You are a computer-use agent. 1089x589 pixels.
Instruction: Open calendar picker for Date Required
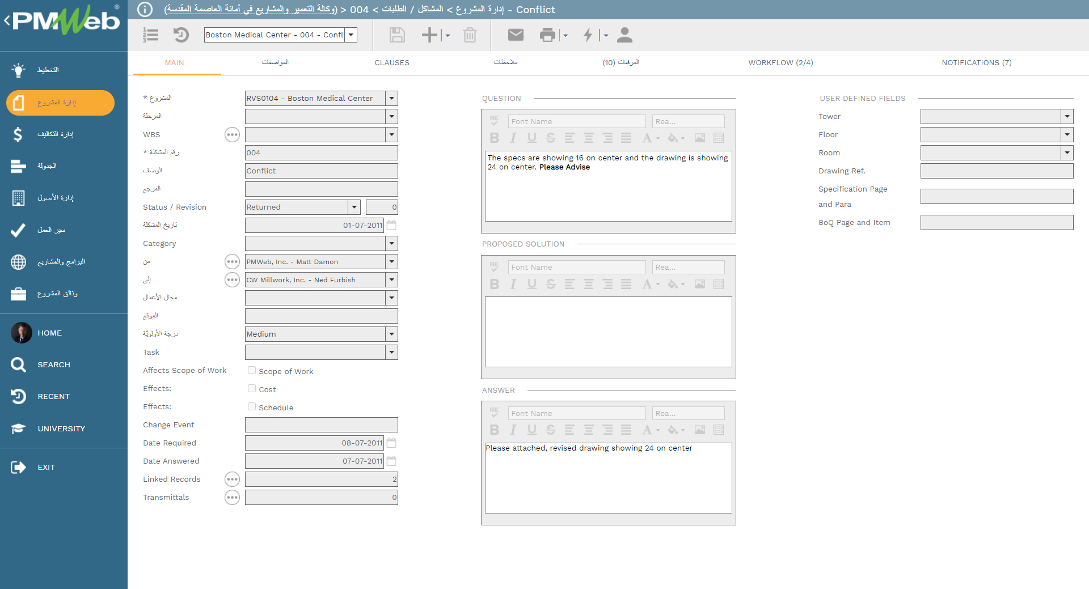(x=392, y=442)
